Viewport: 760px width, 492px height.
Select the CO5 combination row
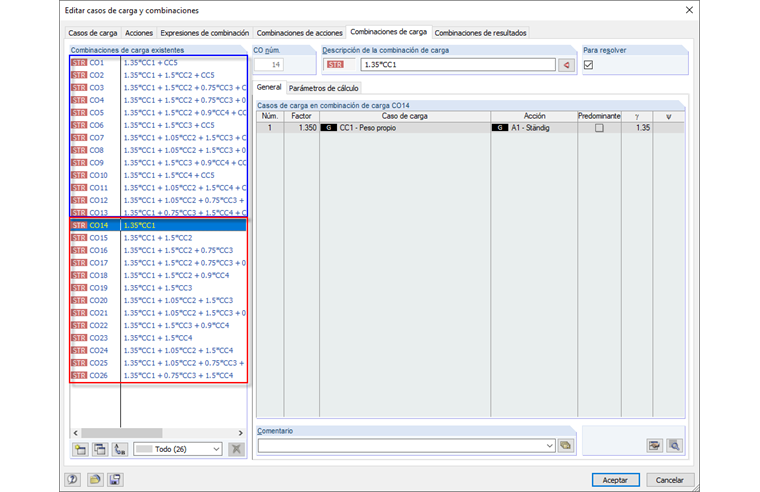pos(158,112)
